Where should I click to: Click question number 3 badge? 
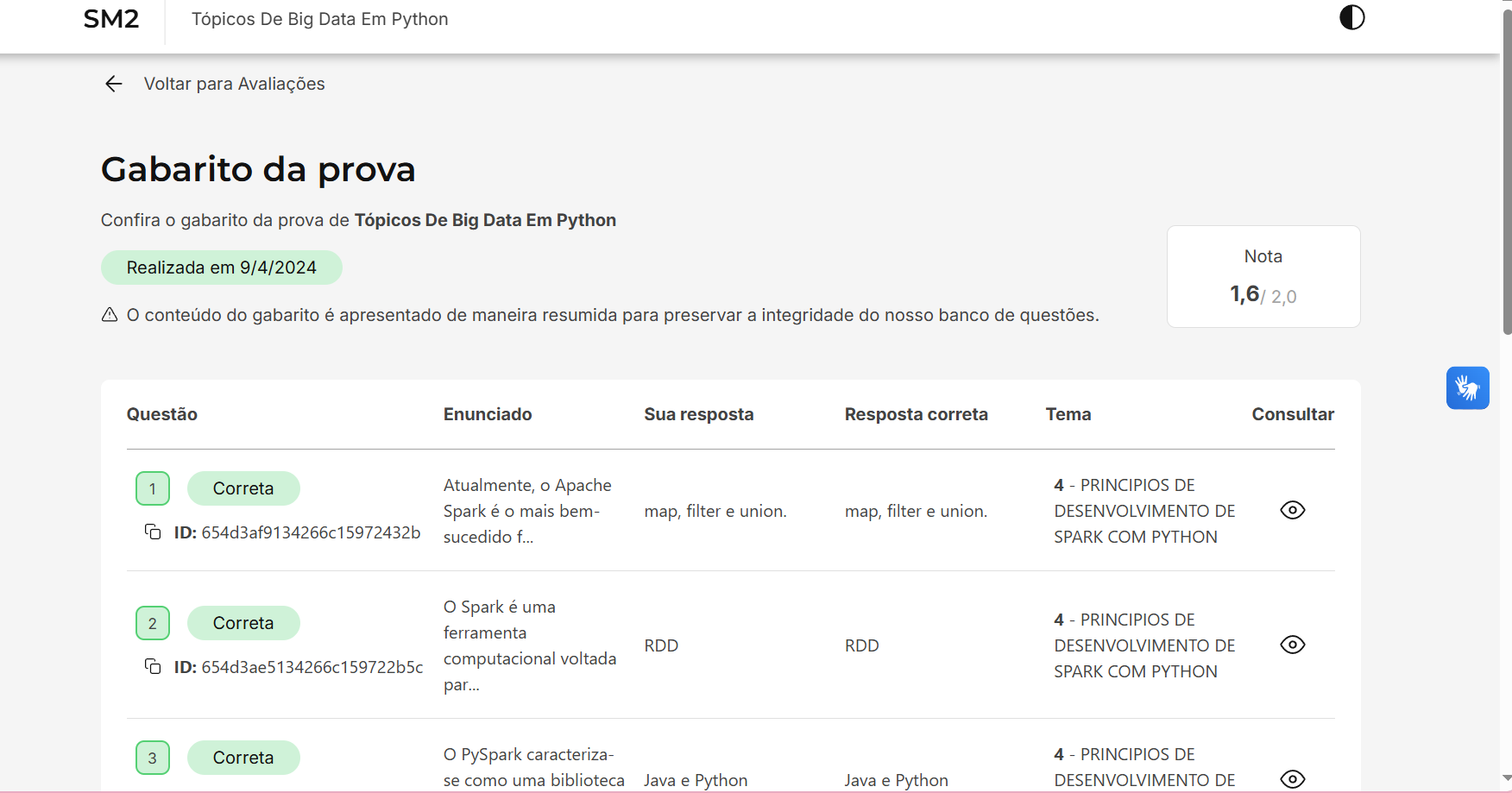pos(153,758)
